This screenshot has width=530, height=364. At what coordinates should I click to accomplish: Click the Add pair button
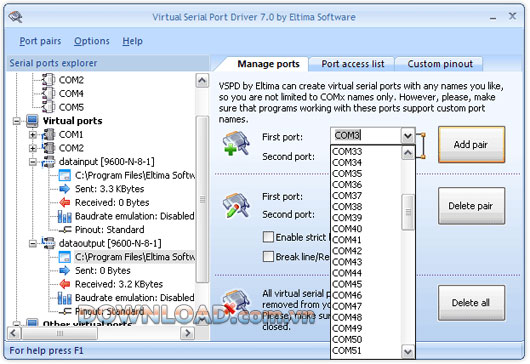coord(471,145)
